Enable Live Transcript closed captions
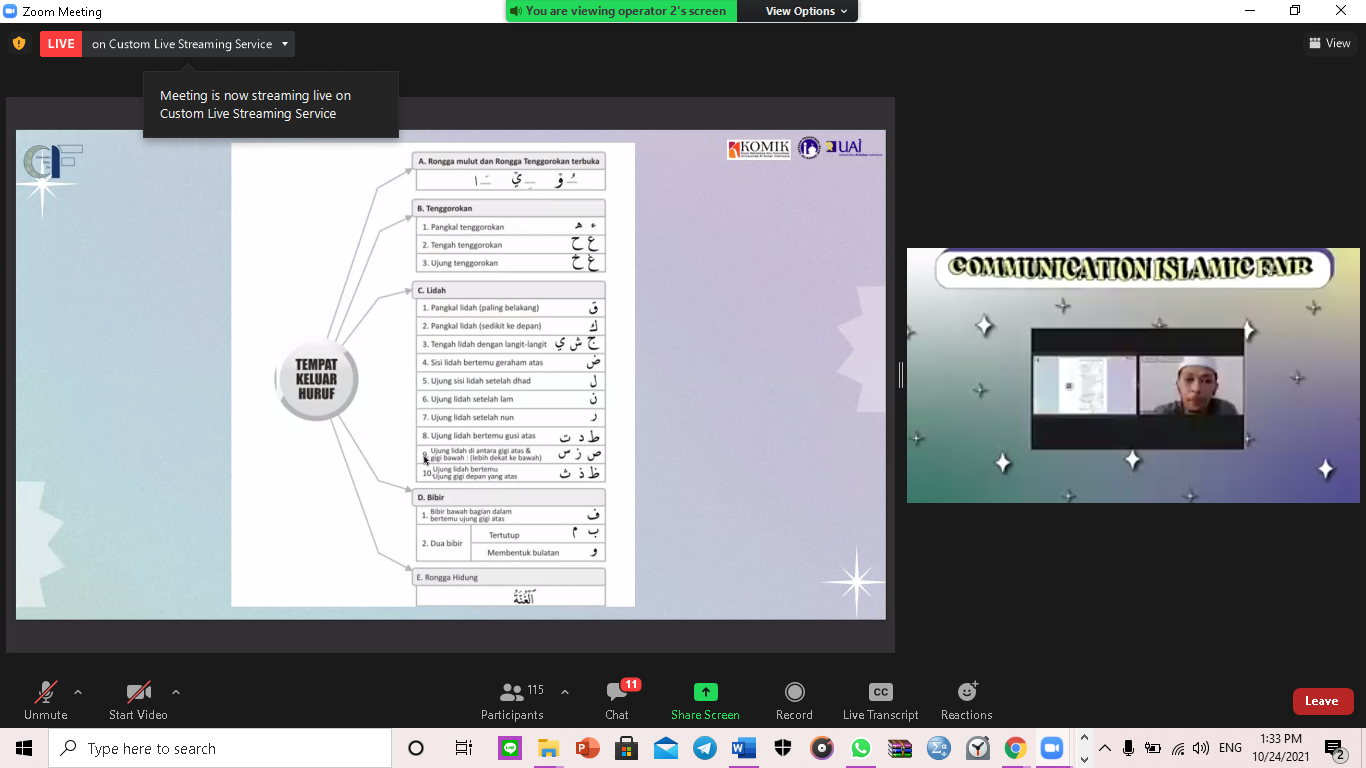 click(x=880, y=692)
